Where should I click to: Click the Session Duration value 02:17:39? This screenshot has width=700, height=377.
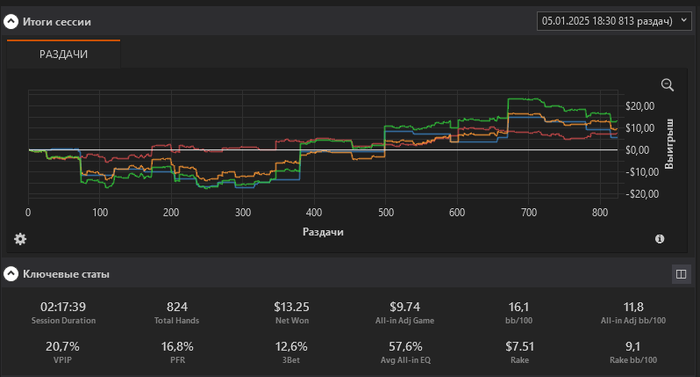point(63,307)
